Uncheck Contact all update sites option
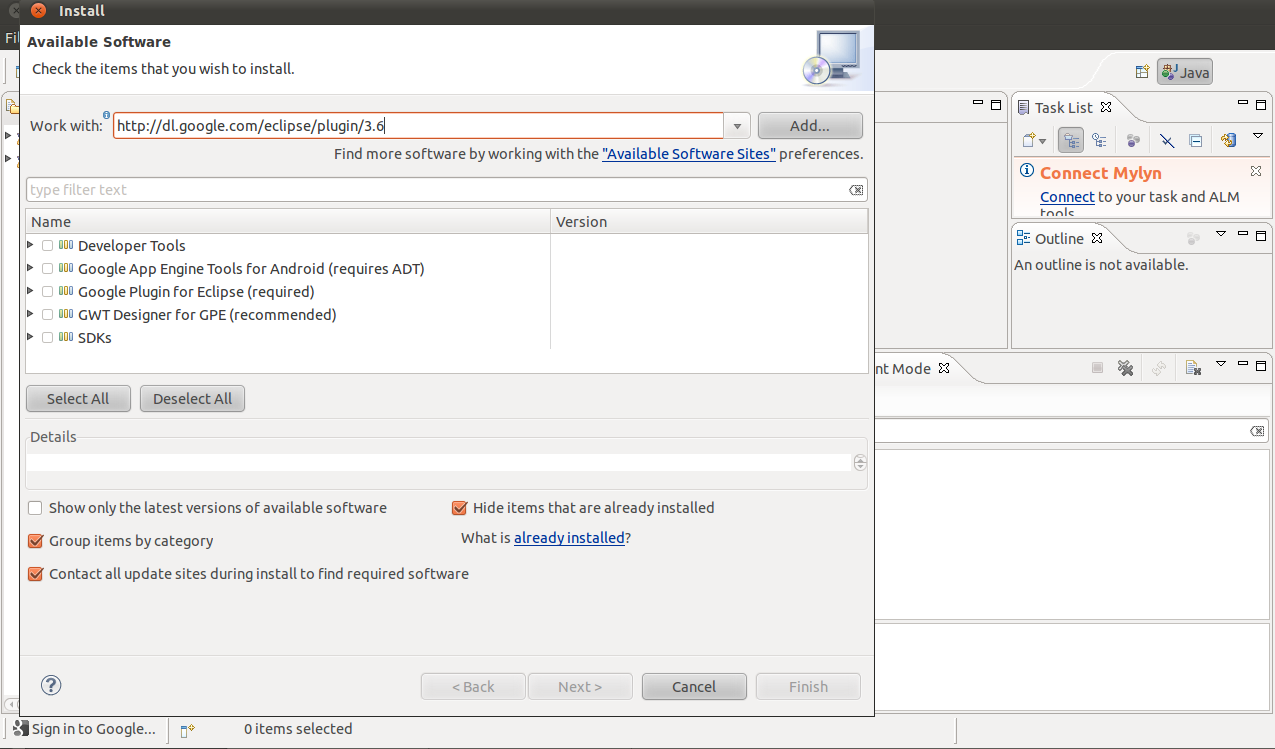This screenshot has height=749, width=1275. [36, 574]
